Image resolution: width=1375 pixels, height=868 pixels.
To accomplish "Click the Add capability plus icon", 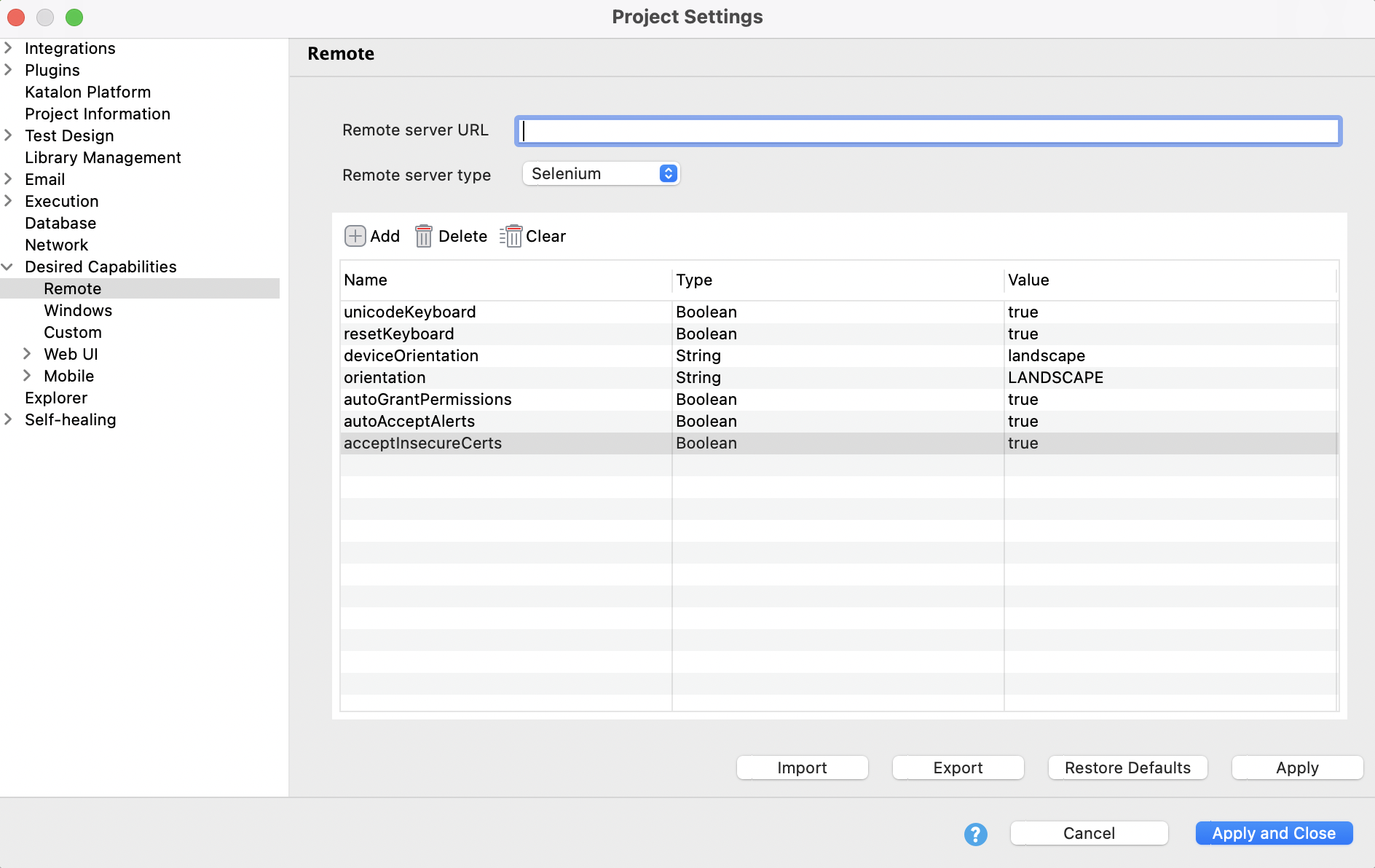I will pos(355,236).
